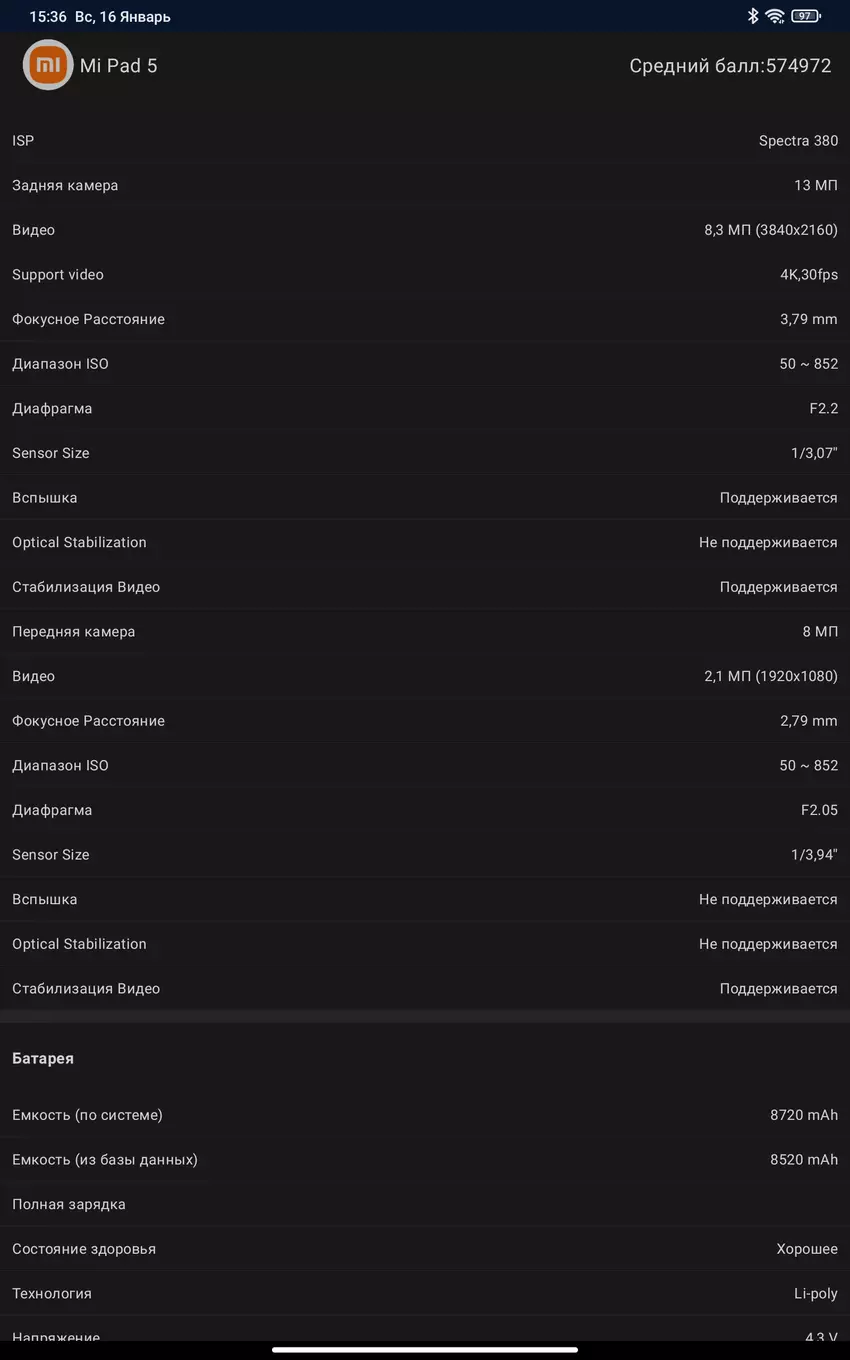This screenshot has width=850, height=1360.
Task: Select the Емкость (по системе) row
Action: (425, 1115)
